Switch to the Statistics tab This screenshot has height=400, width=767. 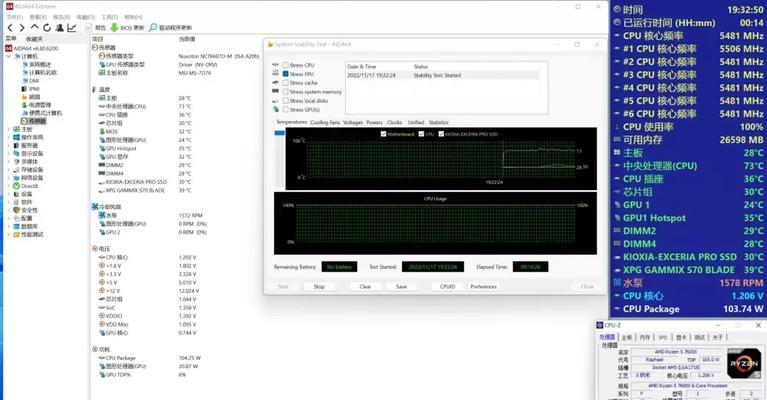pos(439,122)
